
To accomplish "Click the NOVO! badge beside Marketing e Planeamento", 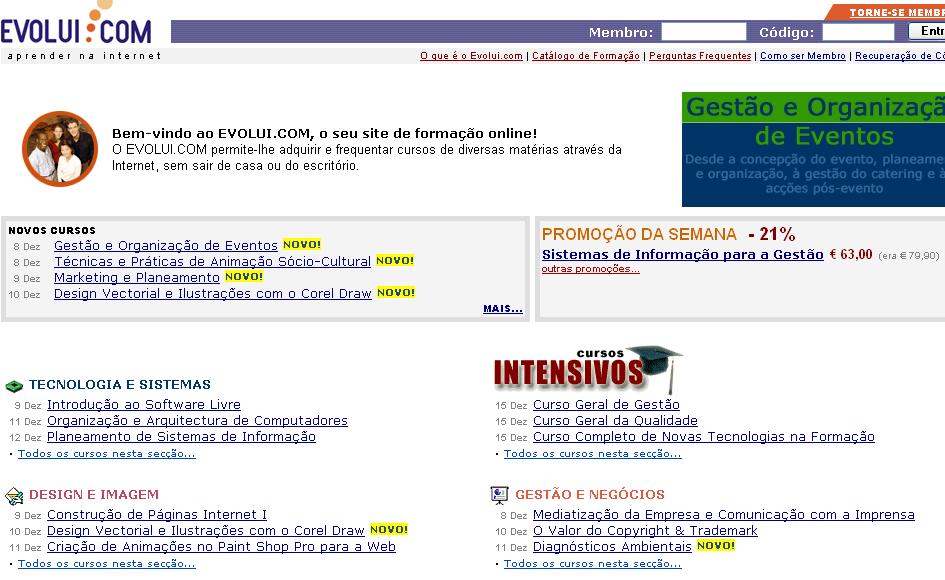I will [x=244, y=277].
